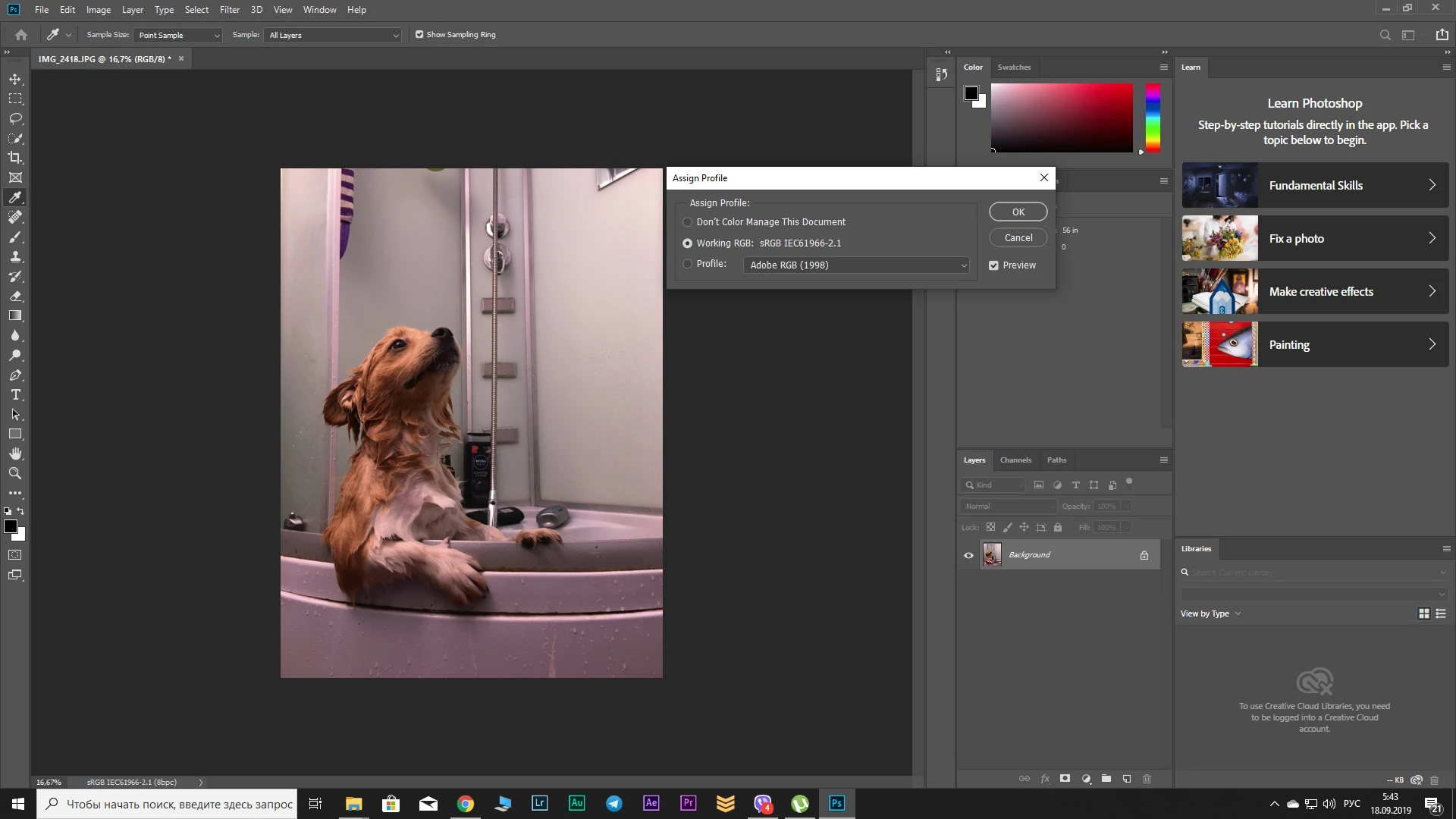Select the Crop tool

click(15, 158)
